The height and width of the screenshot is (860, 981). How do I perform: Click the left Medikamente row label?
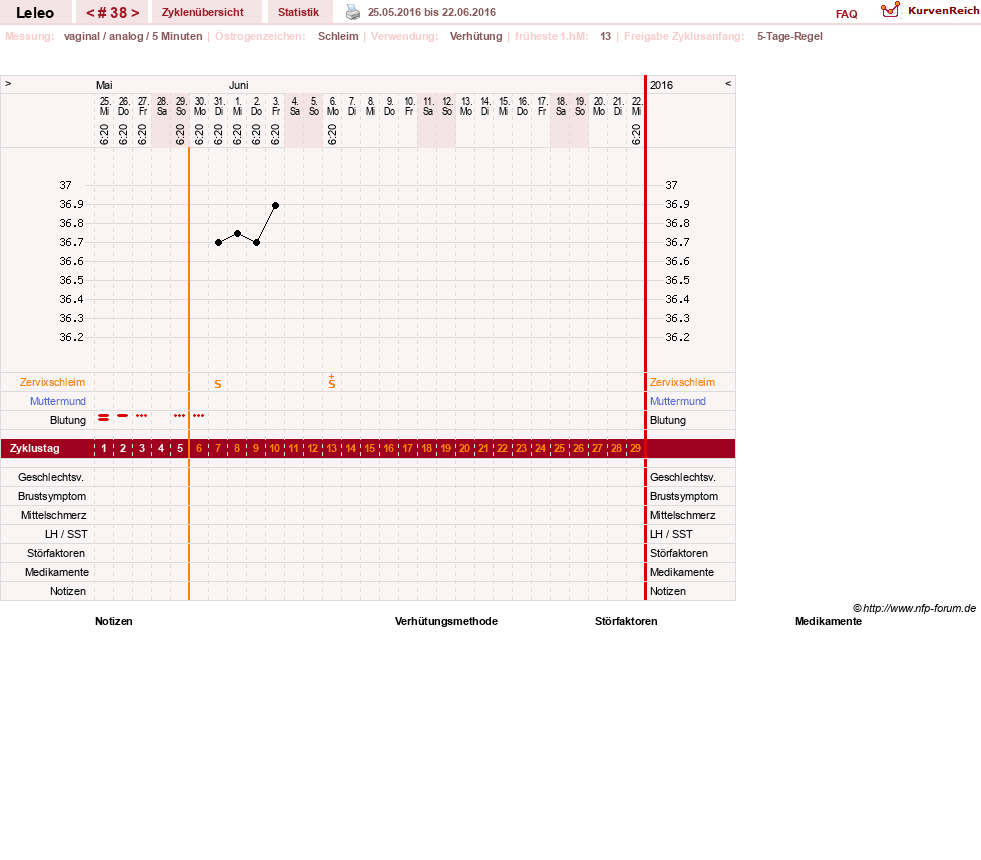tap(56, 572)
